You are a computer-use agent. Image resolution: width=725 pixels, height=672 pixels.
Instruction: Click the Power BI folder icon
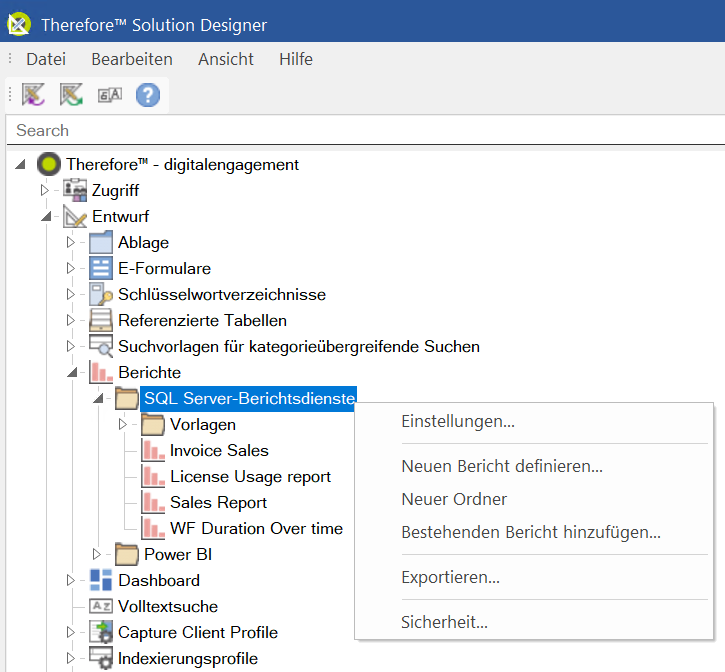pos(127,554)
